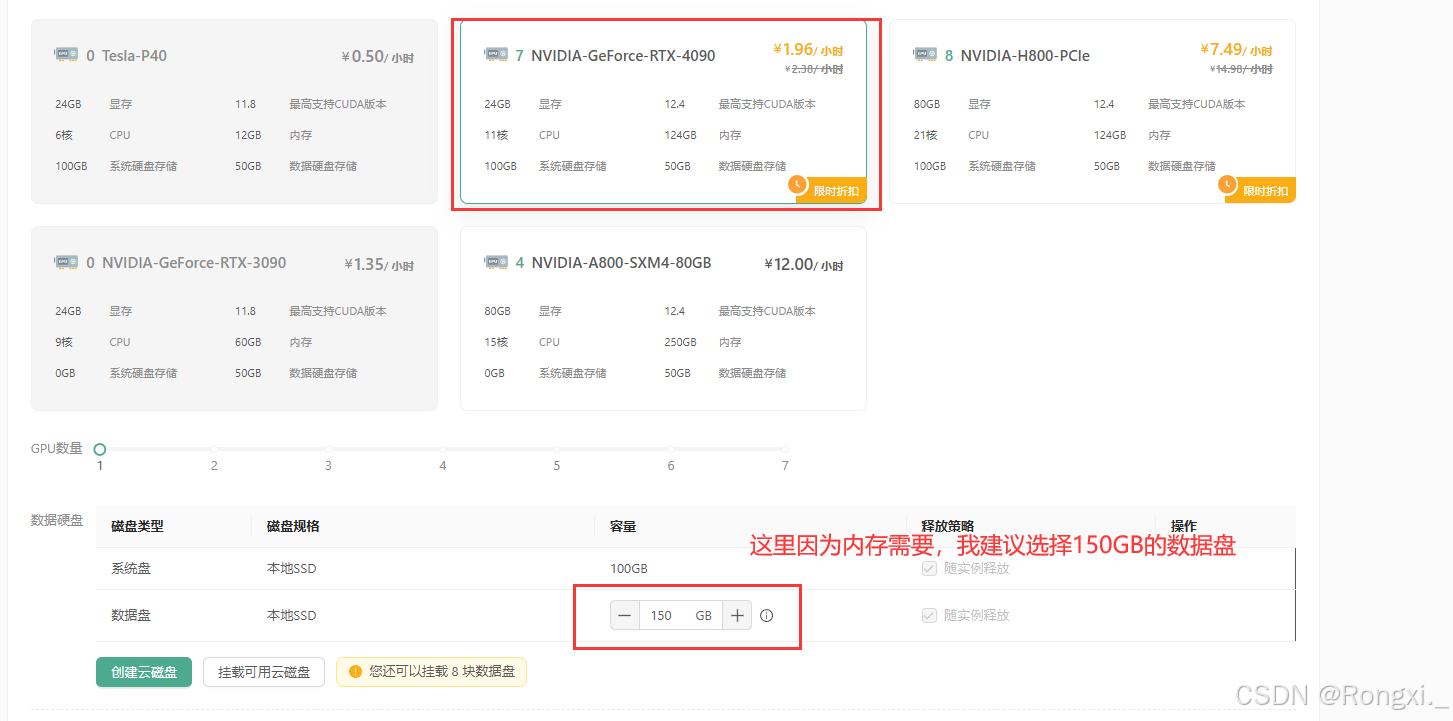Set GPU count slider to 4
The image size is (1453, 721).
(442, 450)
